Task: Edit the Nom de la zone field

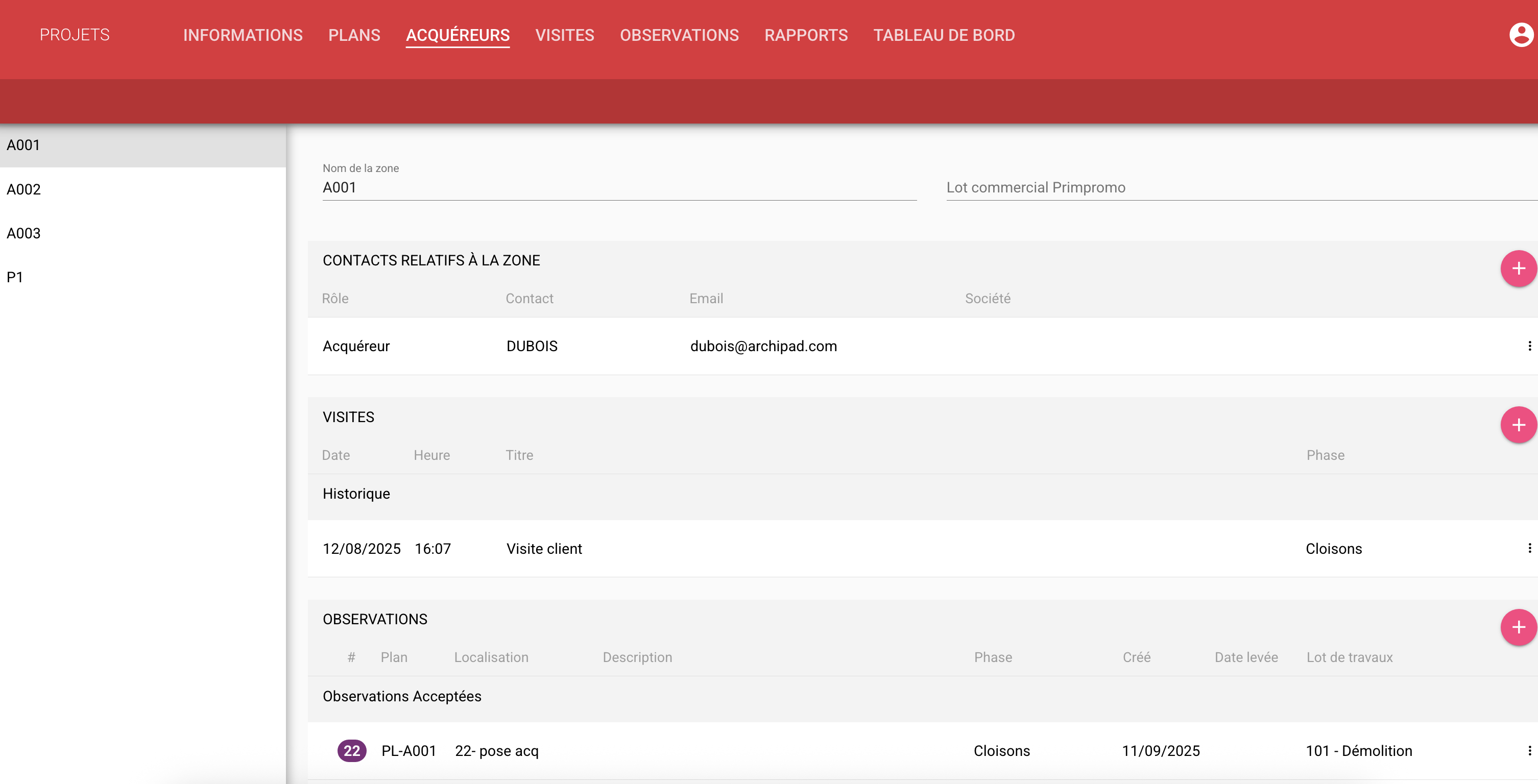Action: click(618, 187)
